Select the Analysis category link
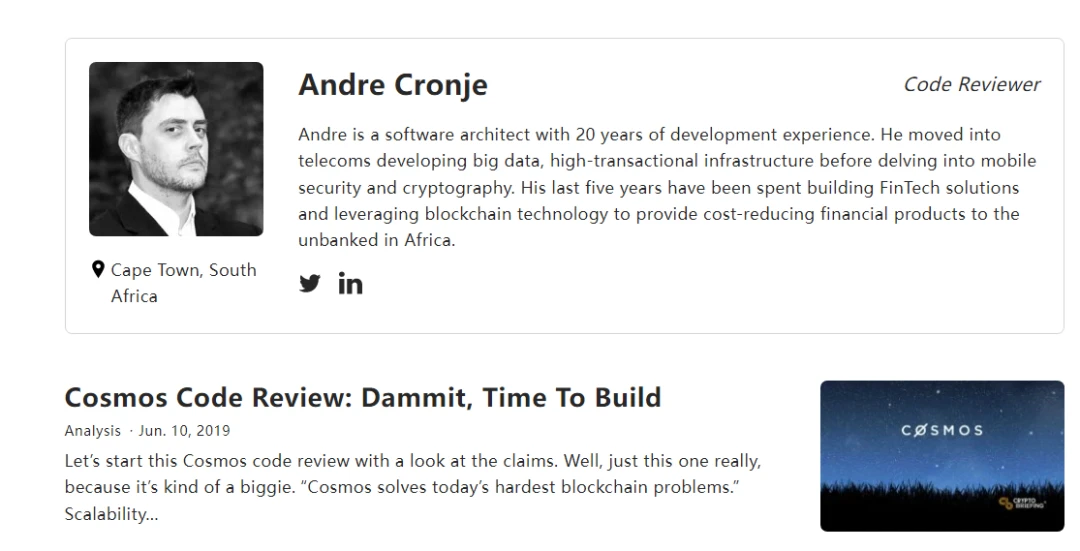 point(92,430)
